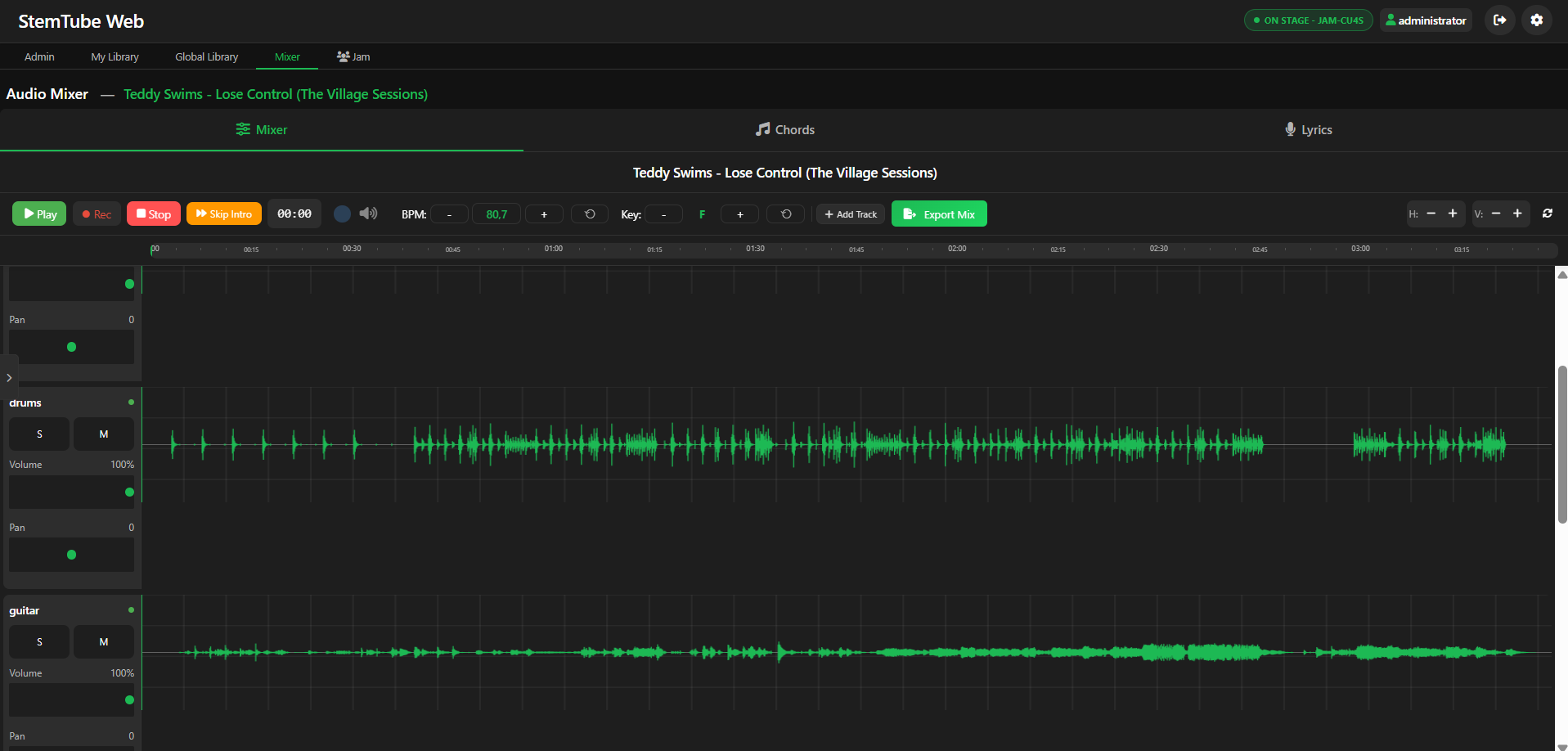Open the Chords tab
Screen dimensions: 1568x751
(784, 129)
